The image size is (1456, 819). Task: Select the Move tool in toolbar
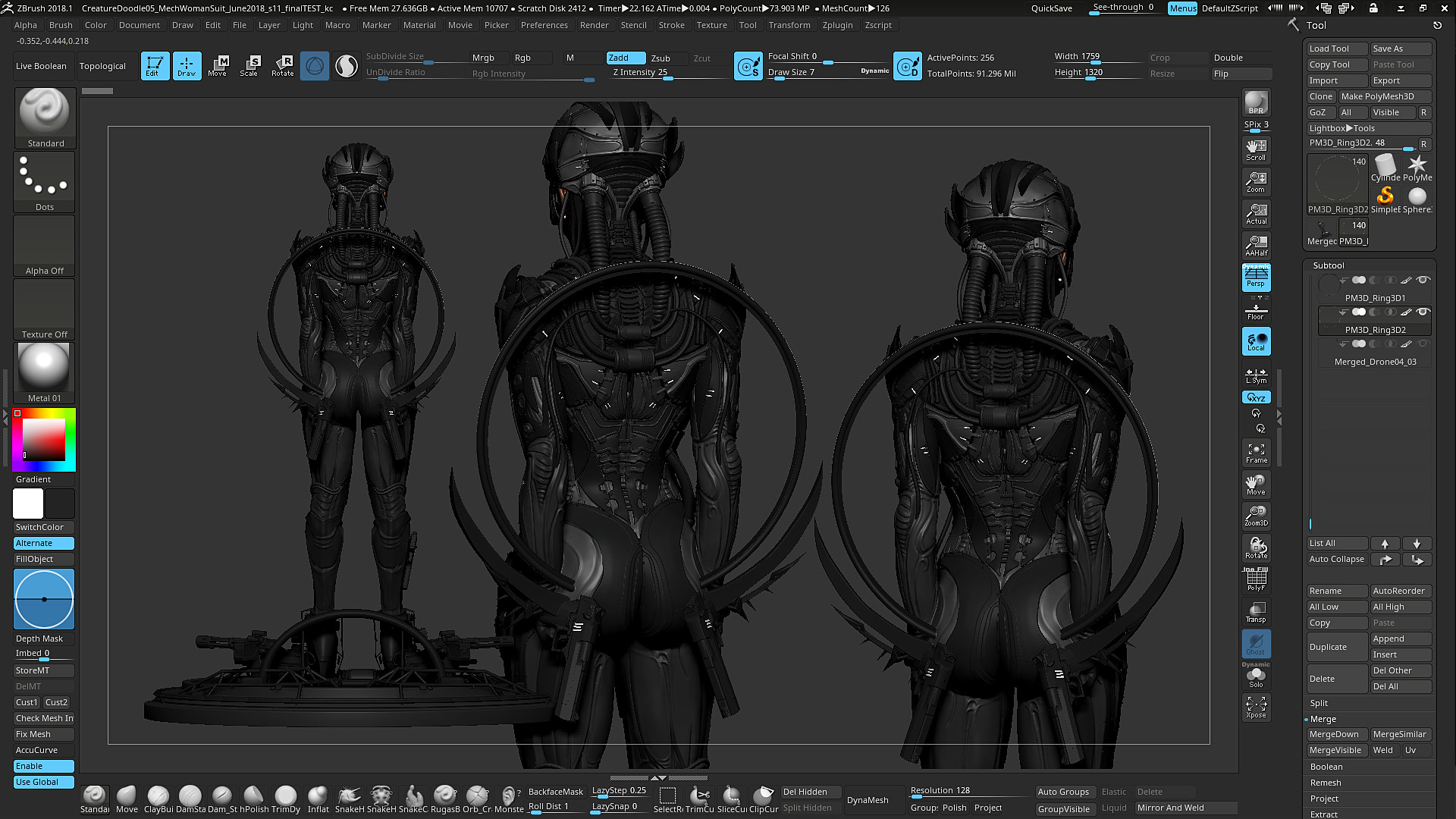[218, 65]
